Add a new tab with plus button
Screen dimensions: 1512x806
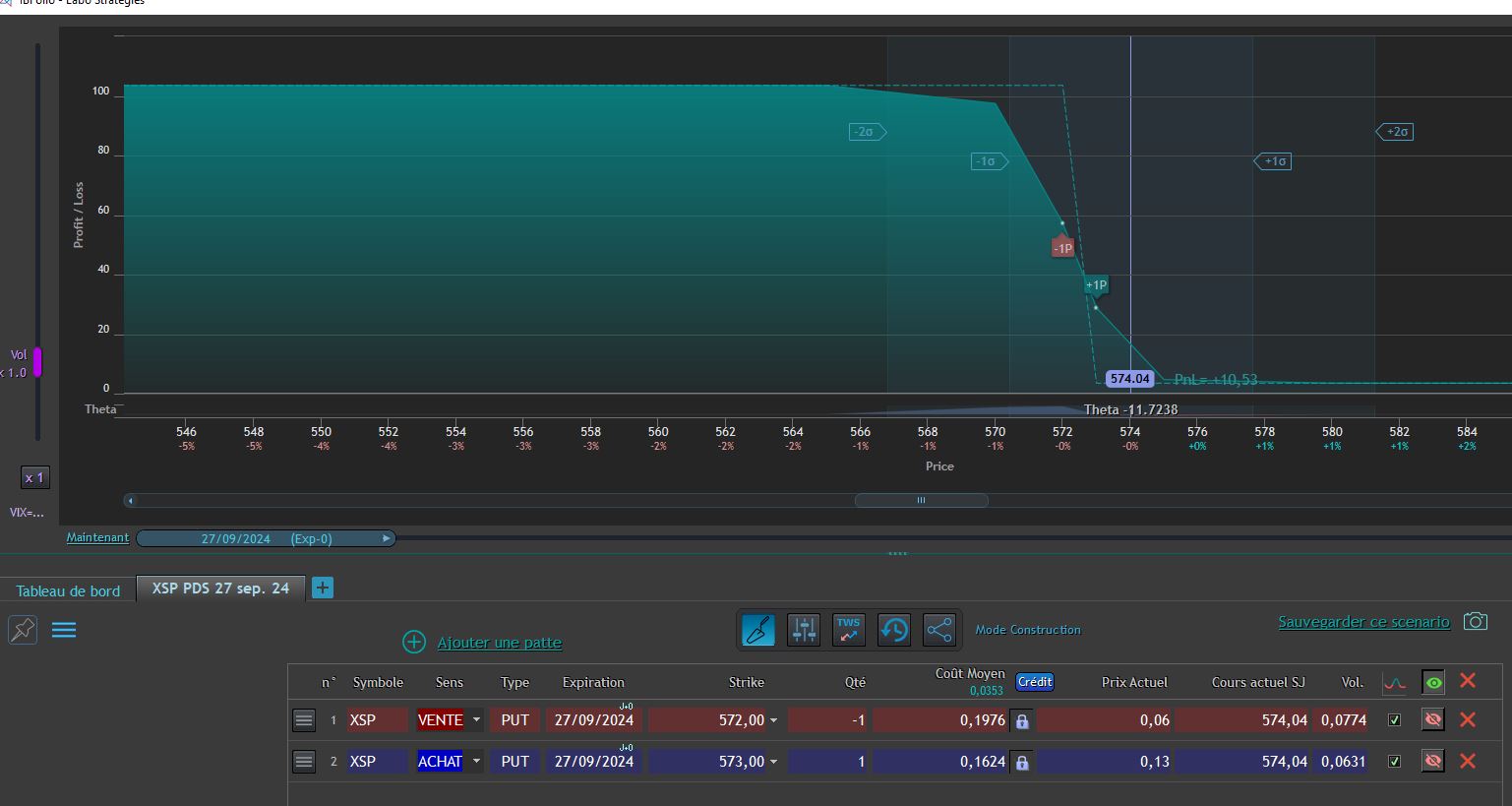(x=322, y=588)
